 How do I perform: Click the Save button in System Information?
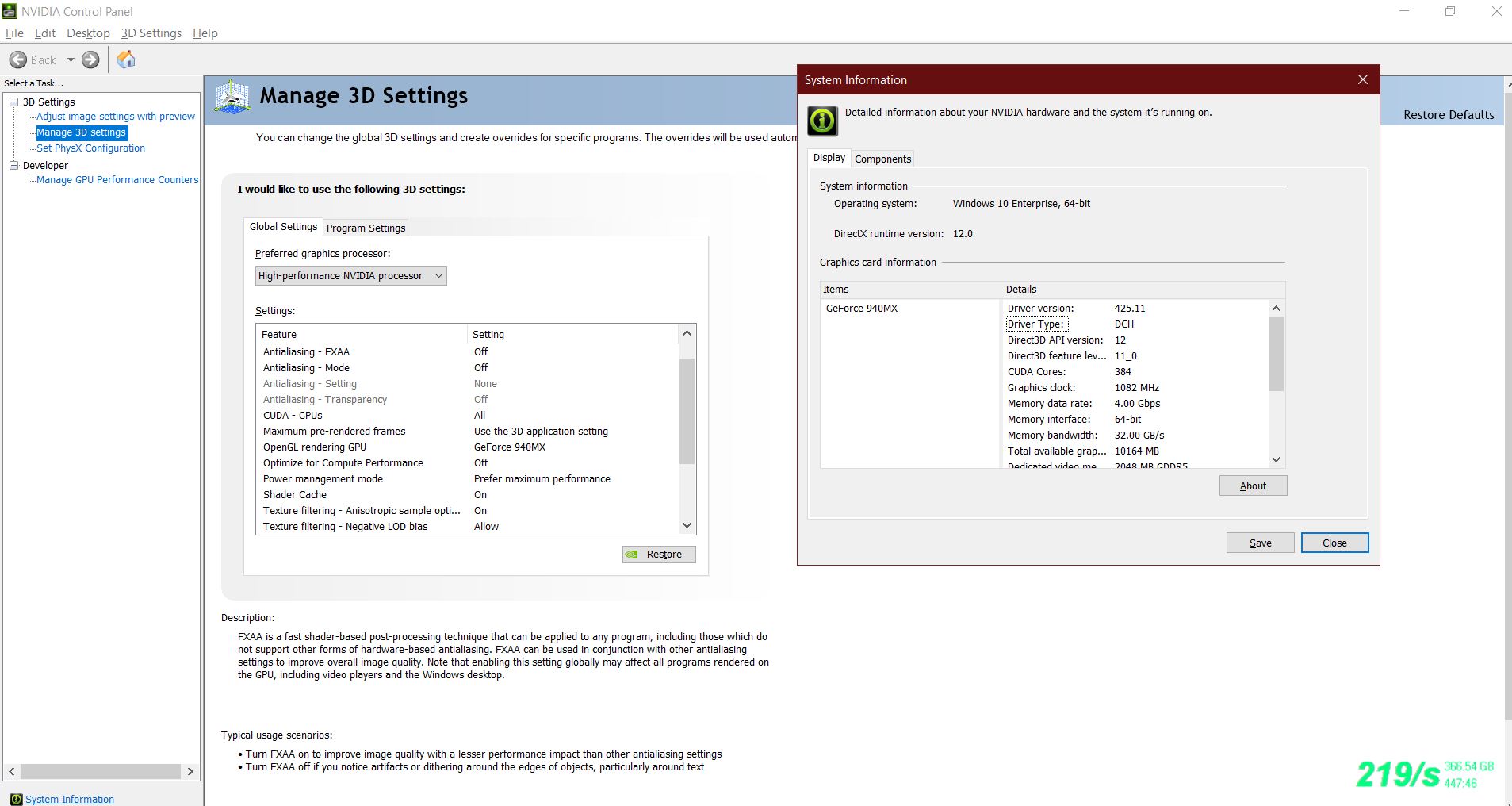1260,543
